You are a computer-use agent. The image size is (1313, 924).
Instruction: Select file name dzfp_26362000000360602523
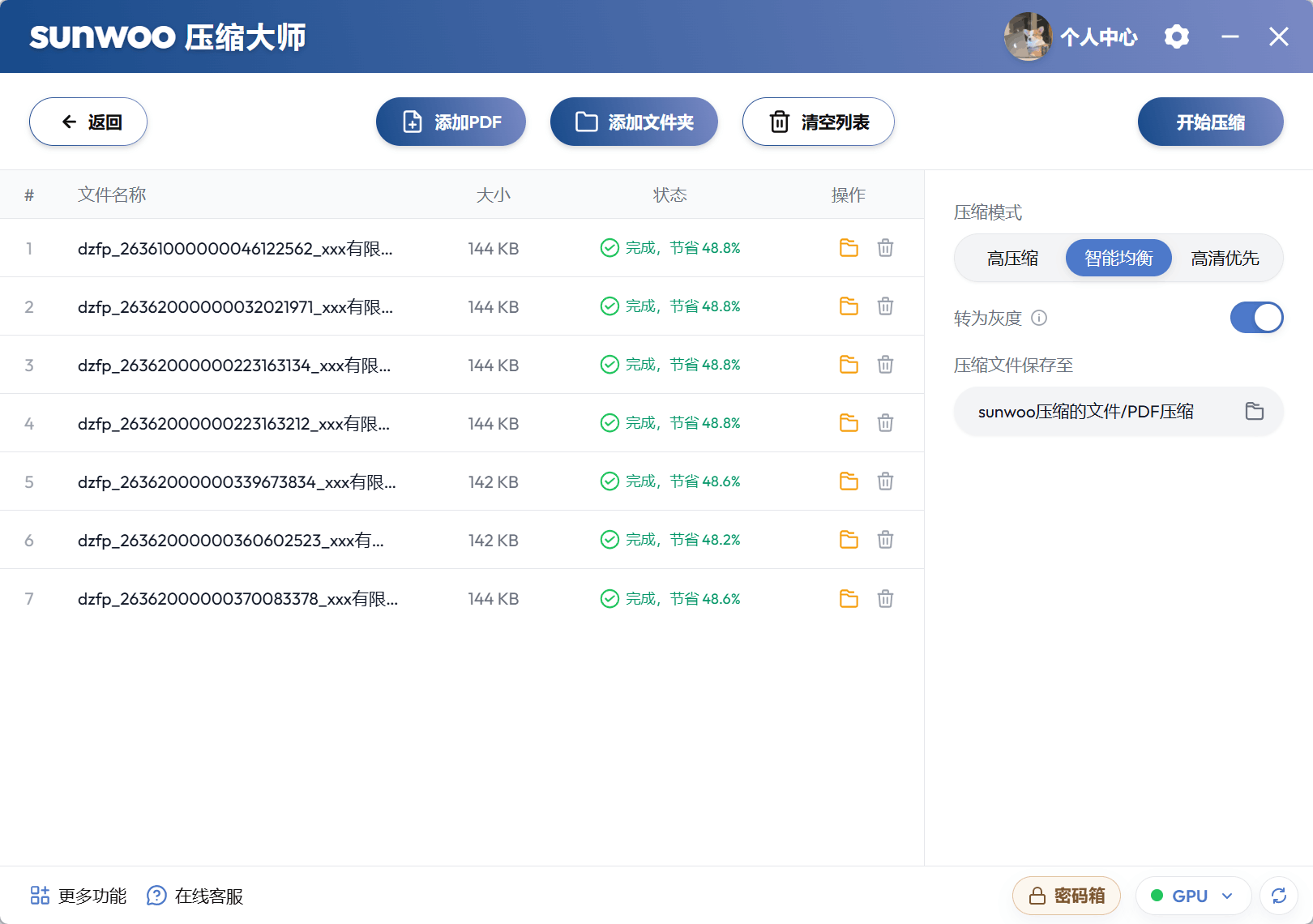click(231, 541)
